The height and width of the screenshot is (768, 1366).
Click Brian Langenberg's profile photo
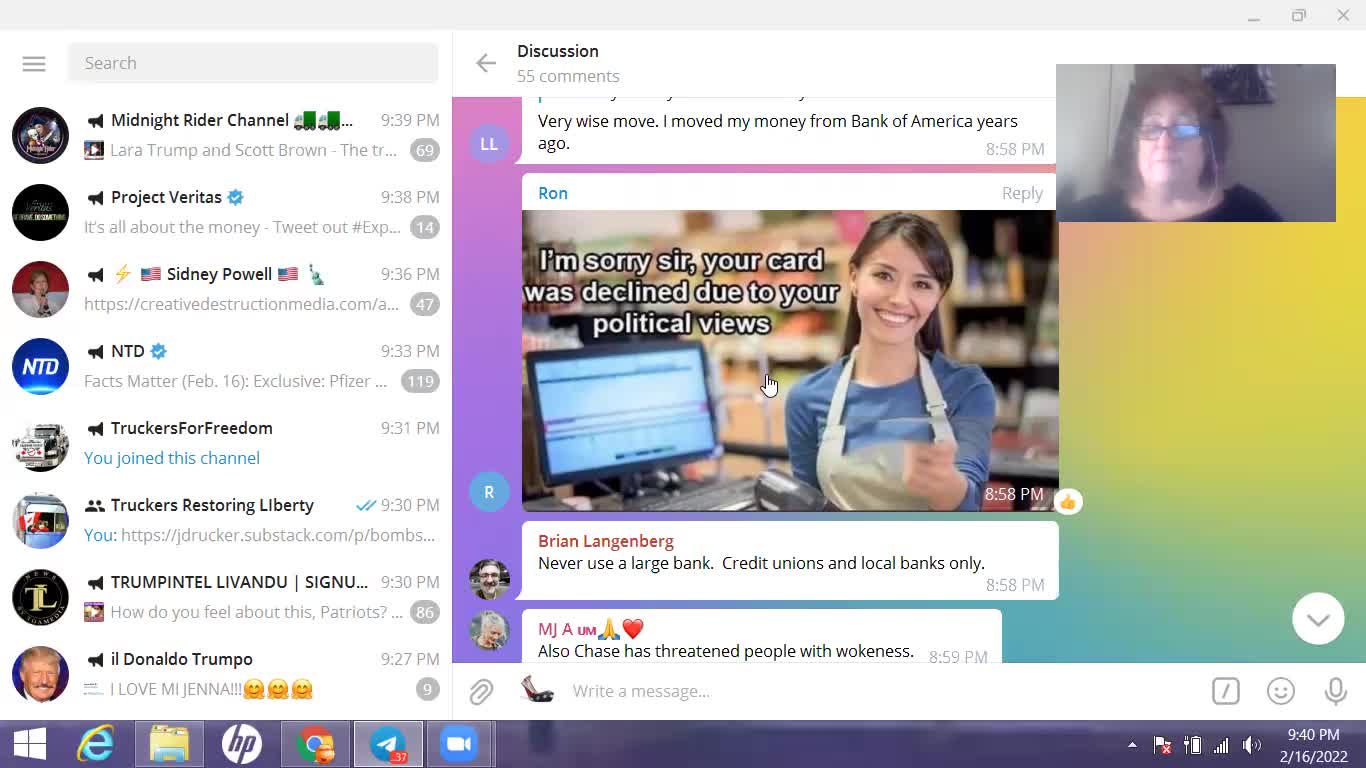coord(489,579)
